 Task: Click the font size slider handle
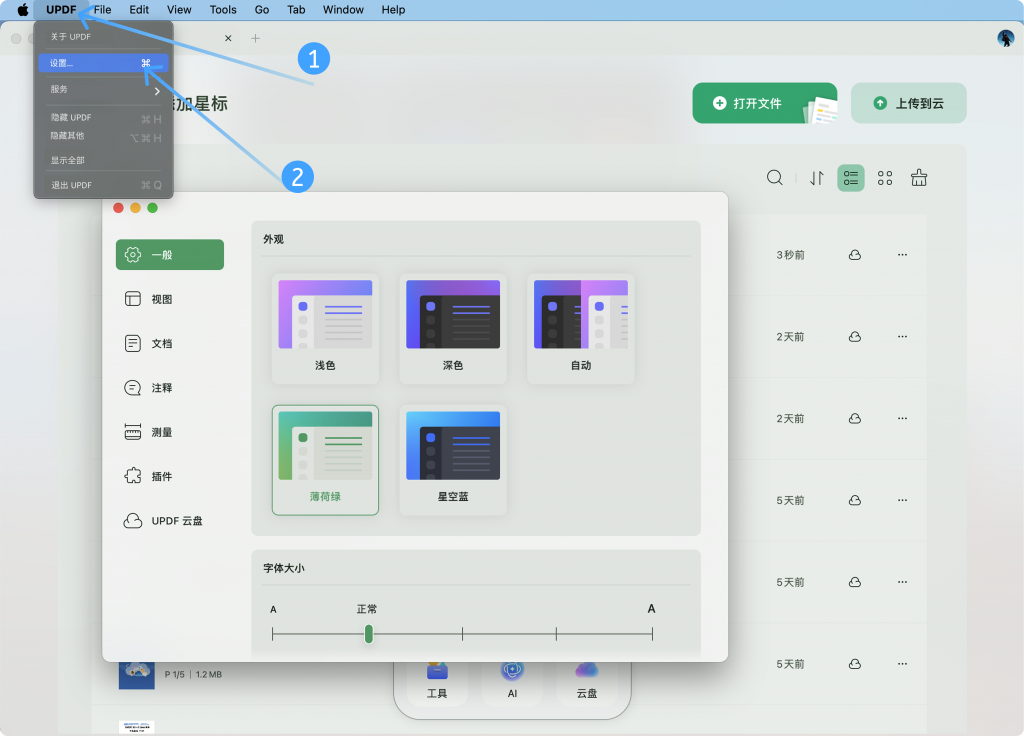pyautogui.click(x=369, y=633)
